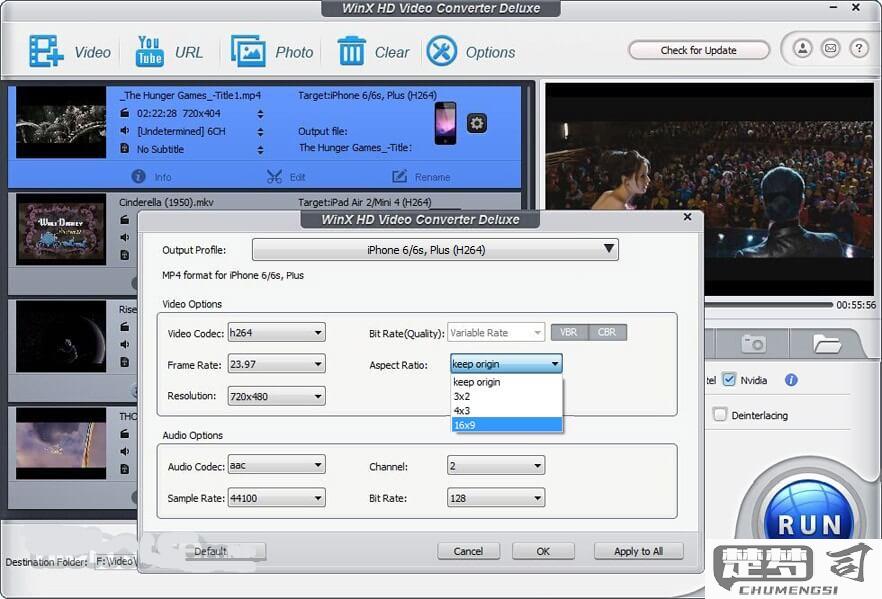882x599 pixels.
Task: Click the video stream selector arrows for Hunger Games
Action: tap(260, 114)
